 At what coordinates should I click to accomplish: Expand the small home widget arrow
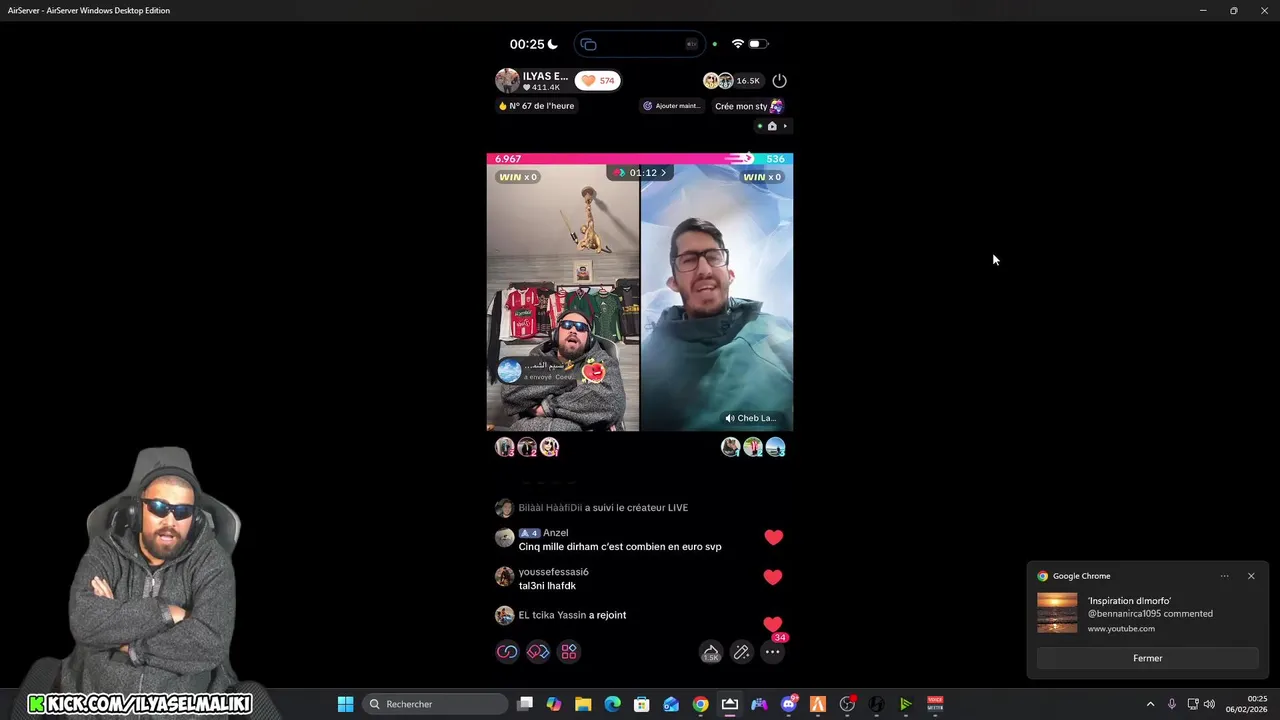pos(786,126)
